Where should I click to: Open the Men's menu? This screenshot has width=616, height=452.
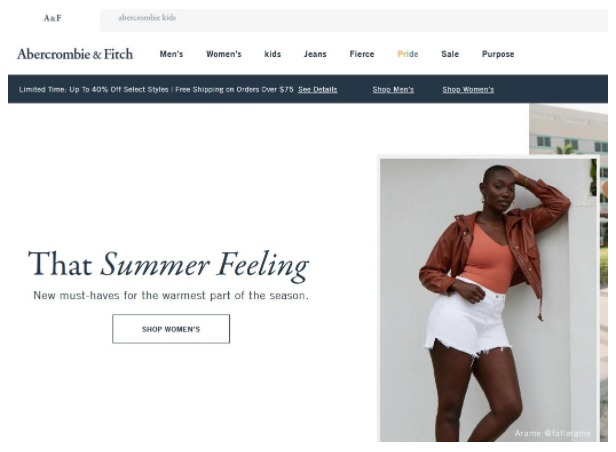tap(171, 54)
